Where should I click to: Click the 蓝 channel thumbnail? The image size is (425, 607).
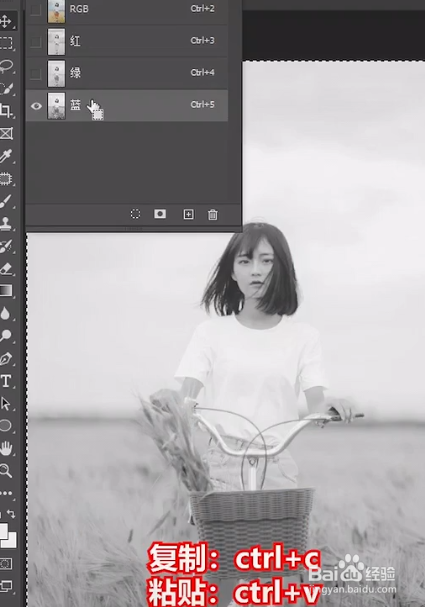(56, 106)
